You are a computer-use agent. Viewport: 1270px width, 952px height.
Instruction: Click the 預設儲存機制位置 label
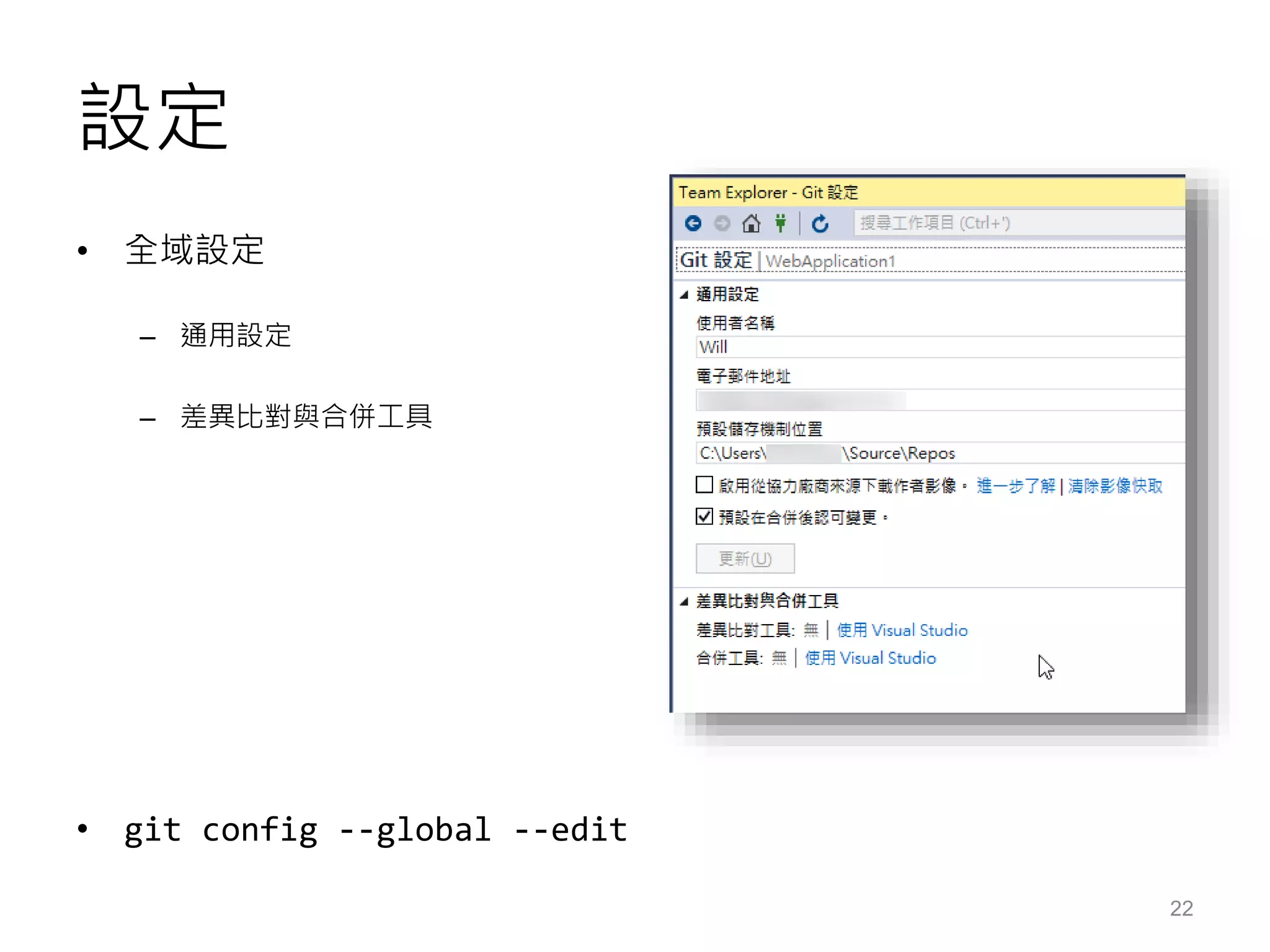tap(759, 429)
